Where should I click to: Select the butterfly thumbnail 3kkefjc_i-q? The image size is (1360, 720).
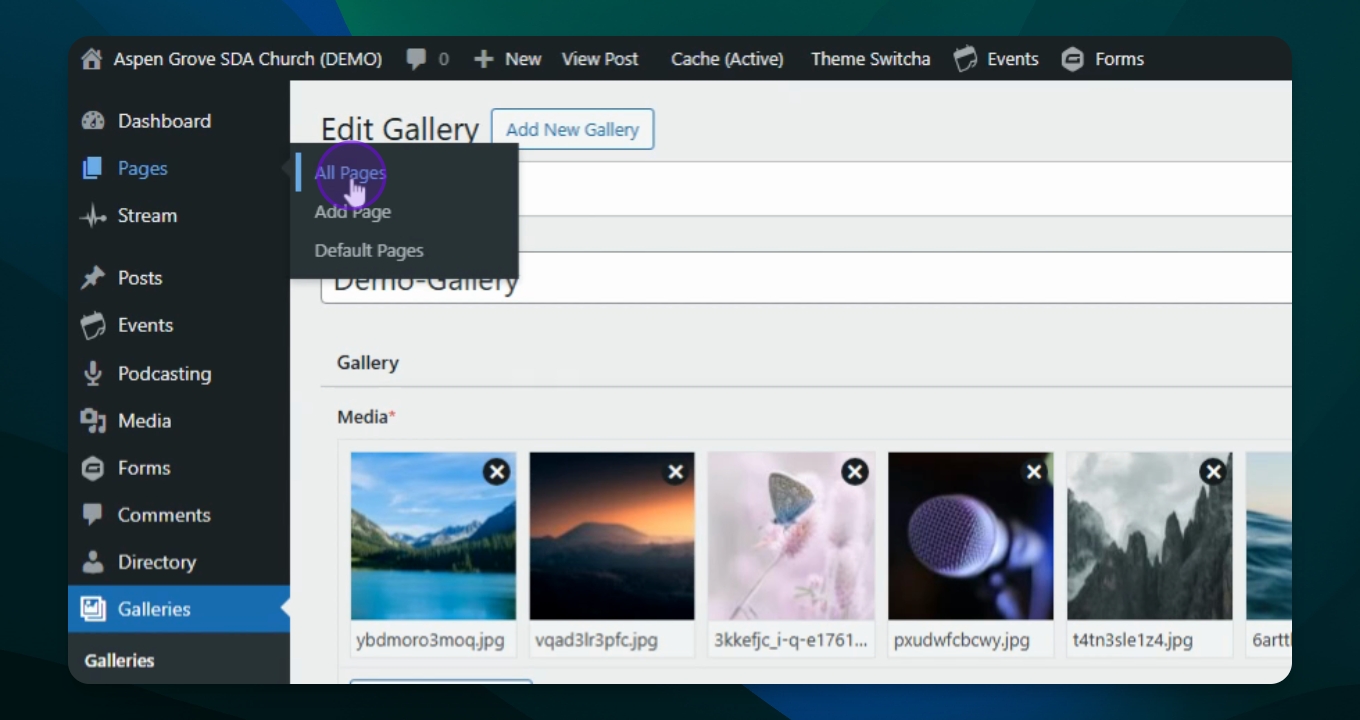tap(791, 536)
